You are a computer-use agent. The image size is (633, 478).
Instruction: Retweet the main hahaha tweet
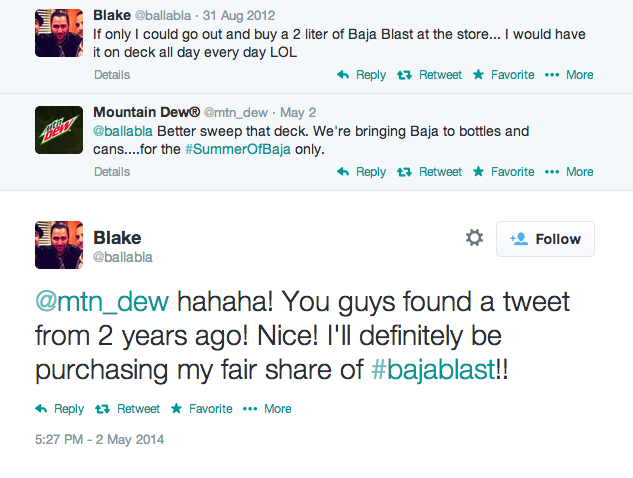tap(128, 408)
